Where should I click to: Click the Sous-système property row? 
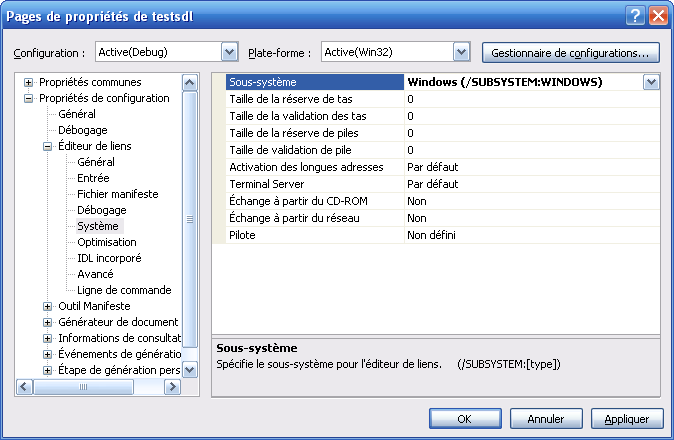(443, 82)
